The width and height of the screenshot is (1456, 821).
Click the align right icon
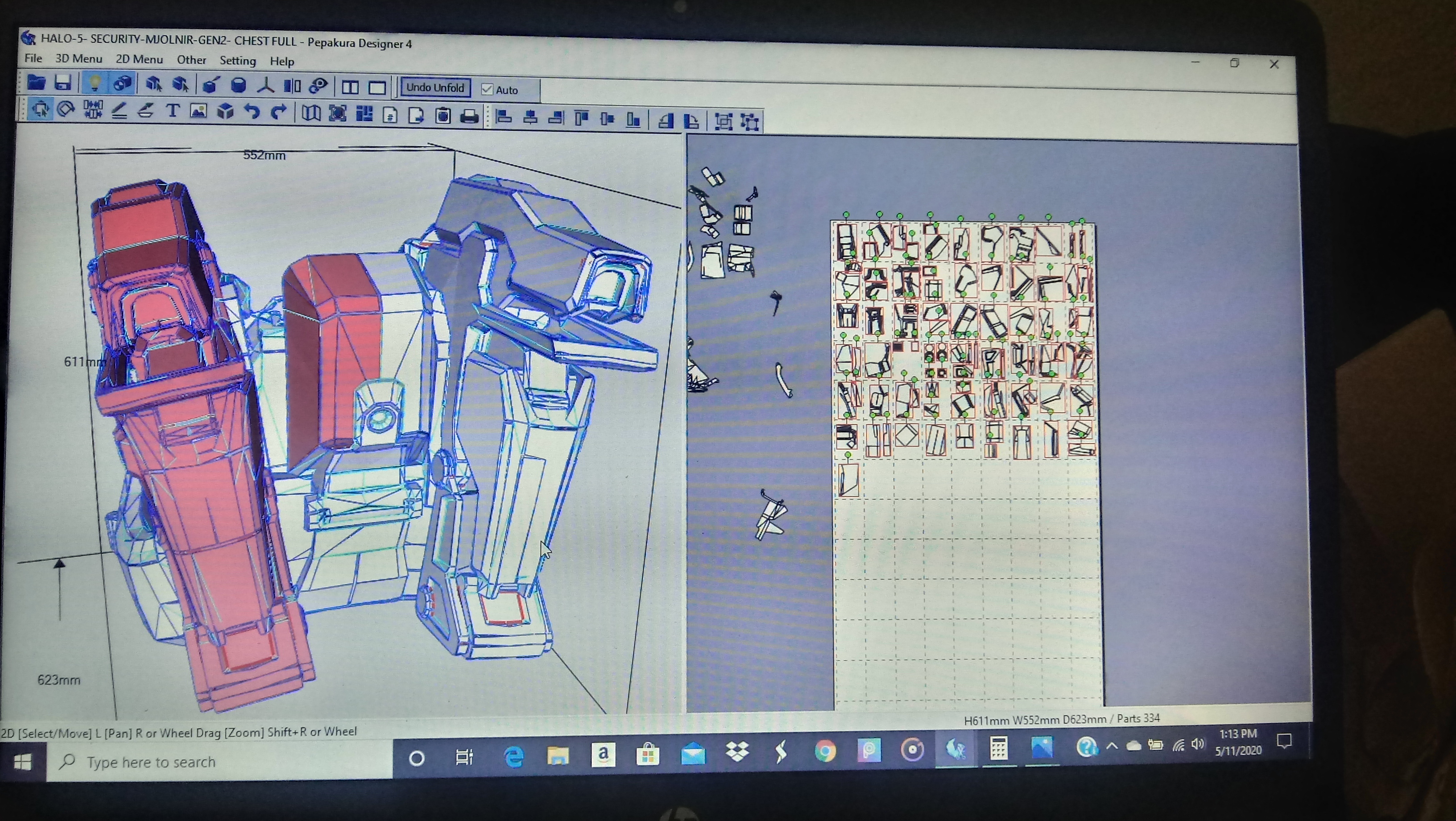click(x=556, y=118)
